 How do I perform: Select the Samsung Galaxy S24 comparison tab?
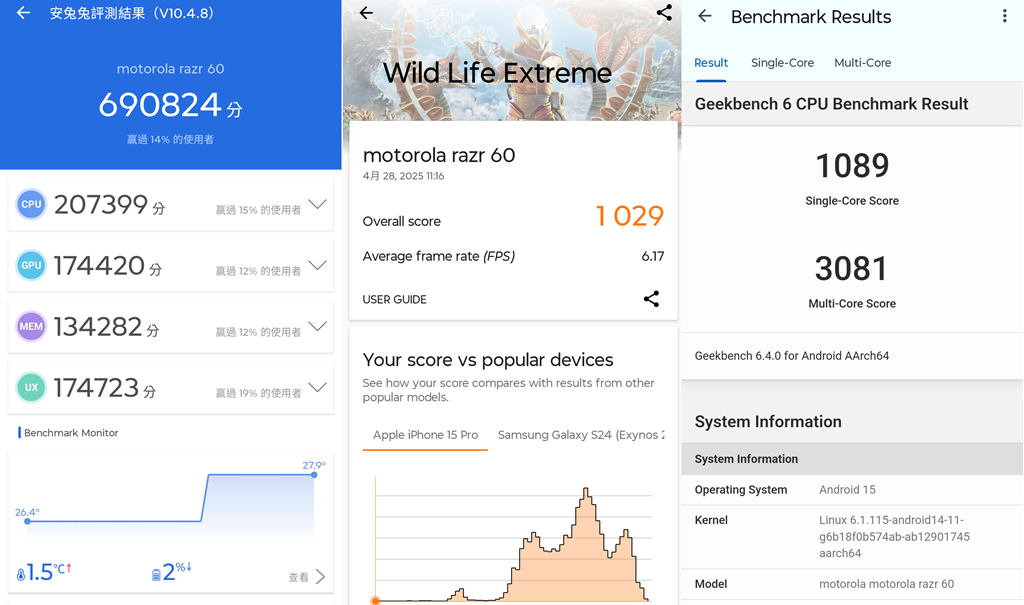coord(578,435)
